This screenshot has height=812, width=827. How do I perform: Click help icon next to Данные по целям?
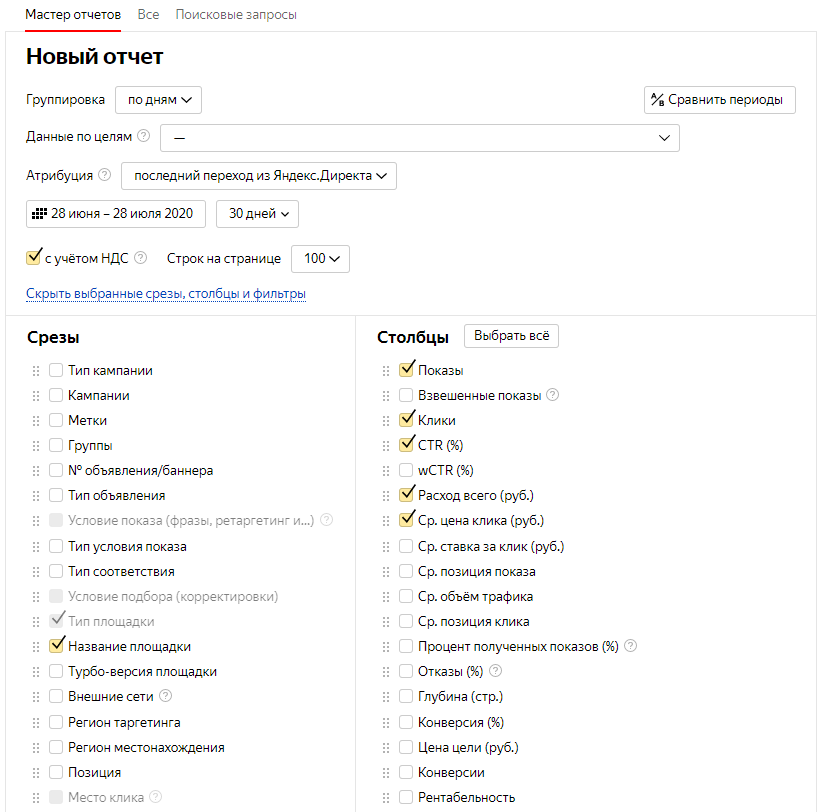coord(143,136)
